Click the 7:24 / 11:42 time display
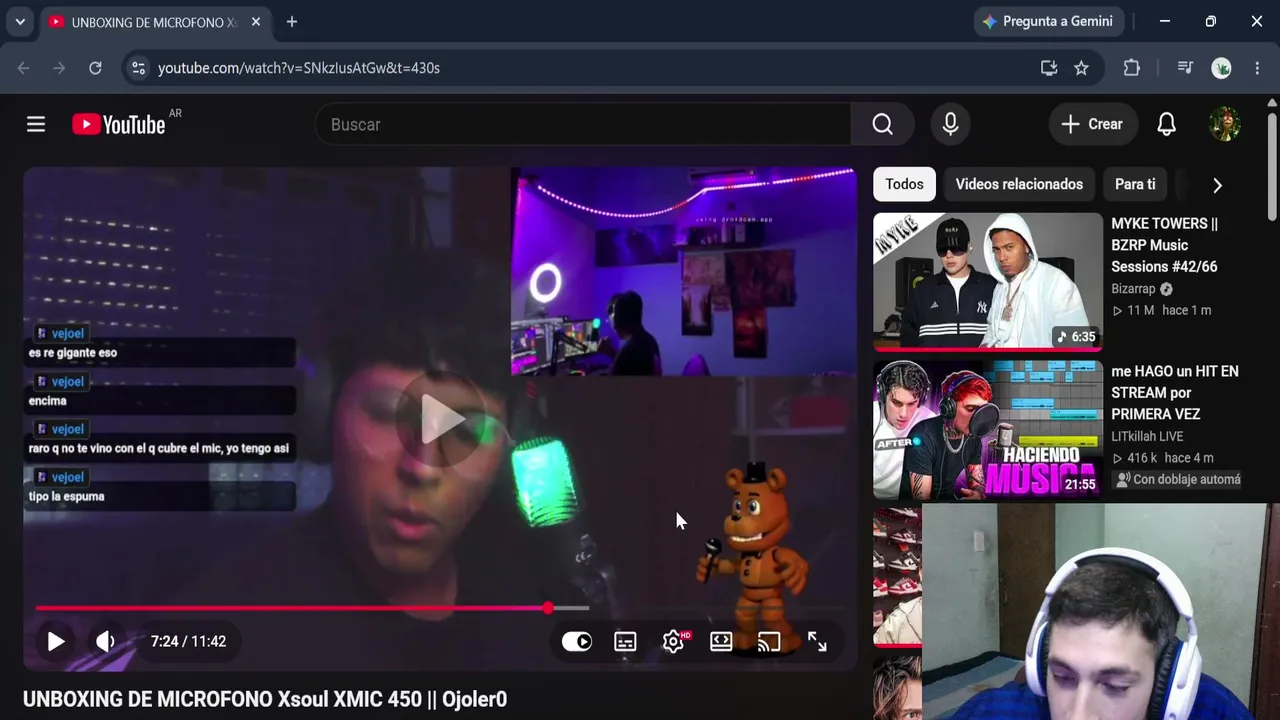1280x720 pixels. point(188,642)
